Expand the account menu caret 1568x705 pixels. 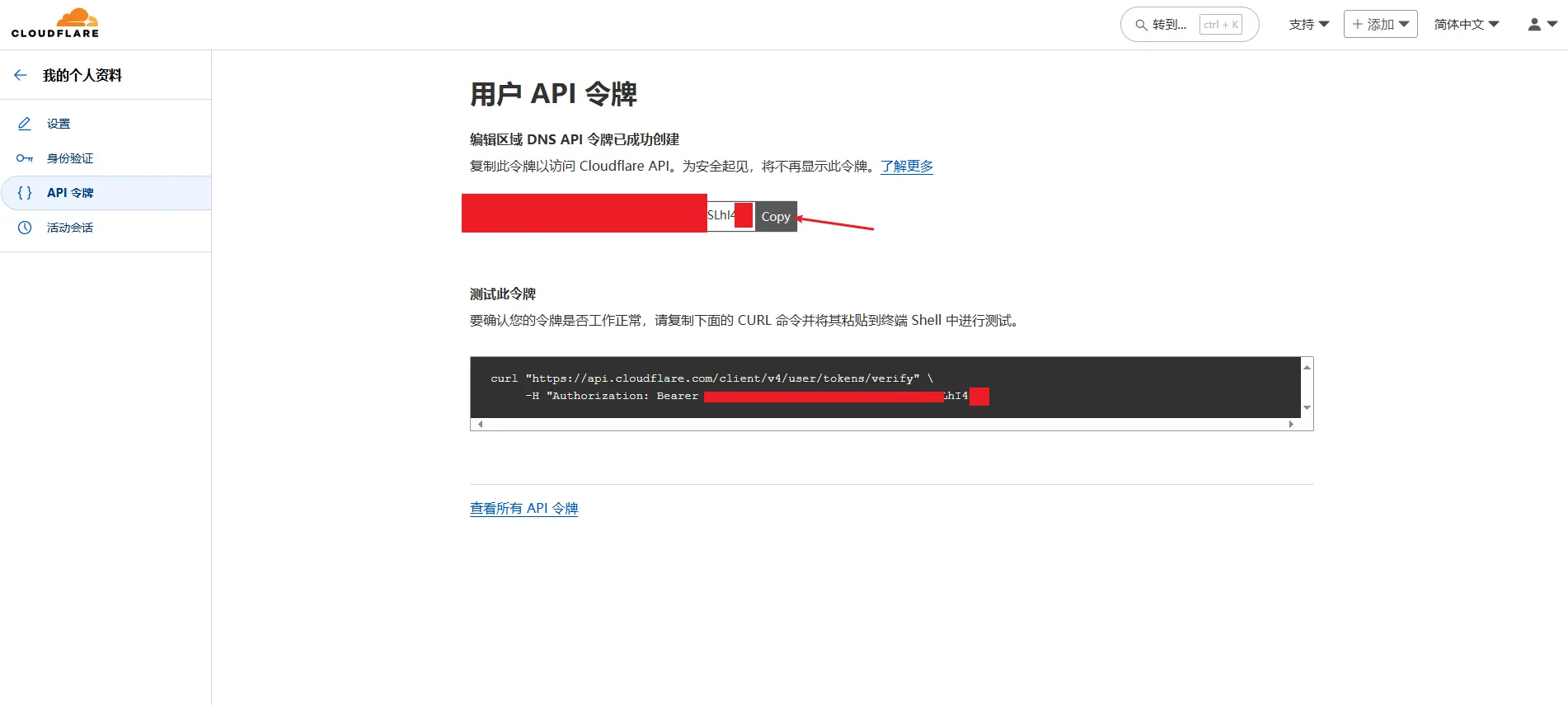pyautogui.click(x=1552, y=25)
